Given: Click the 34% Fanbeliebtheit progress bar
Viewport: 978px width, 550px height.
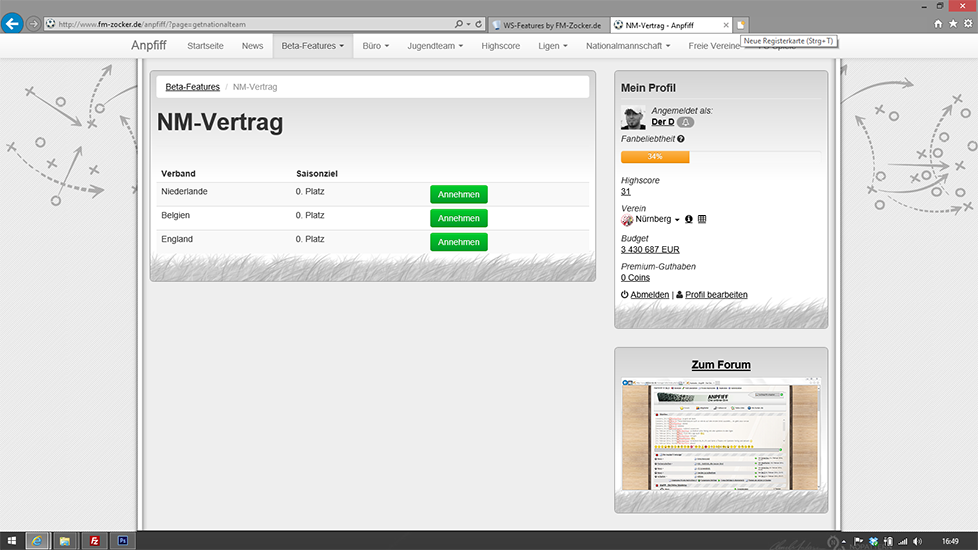Looking at the screenshot, I should coord(655,157).
